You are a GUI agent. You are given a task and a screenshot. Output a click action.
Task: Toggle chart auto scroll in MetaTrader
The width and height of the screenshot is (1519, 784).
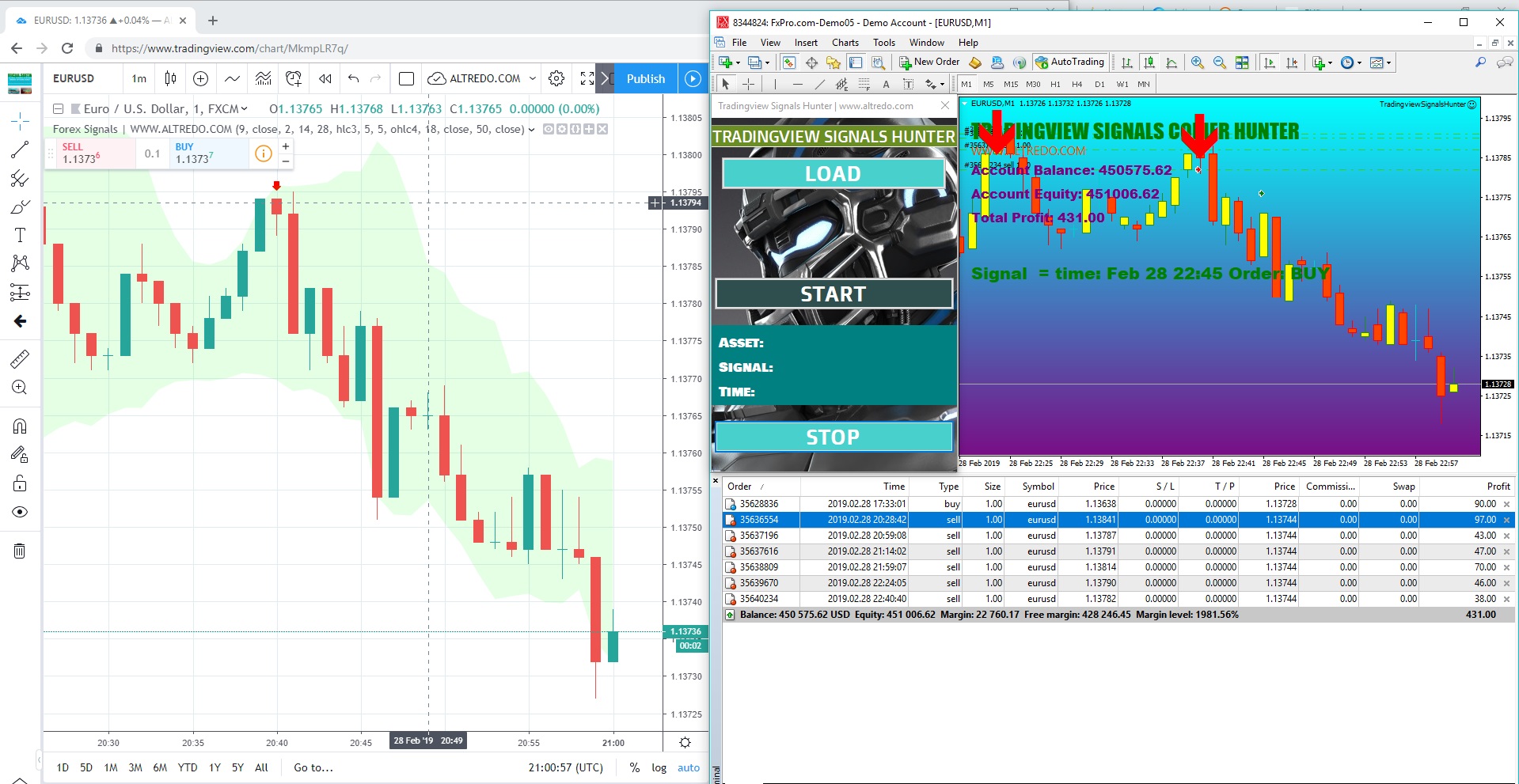[x=1270, y=62]
